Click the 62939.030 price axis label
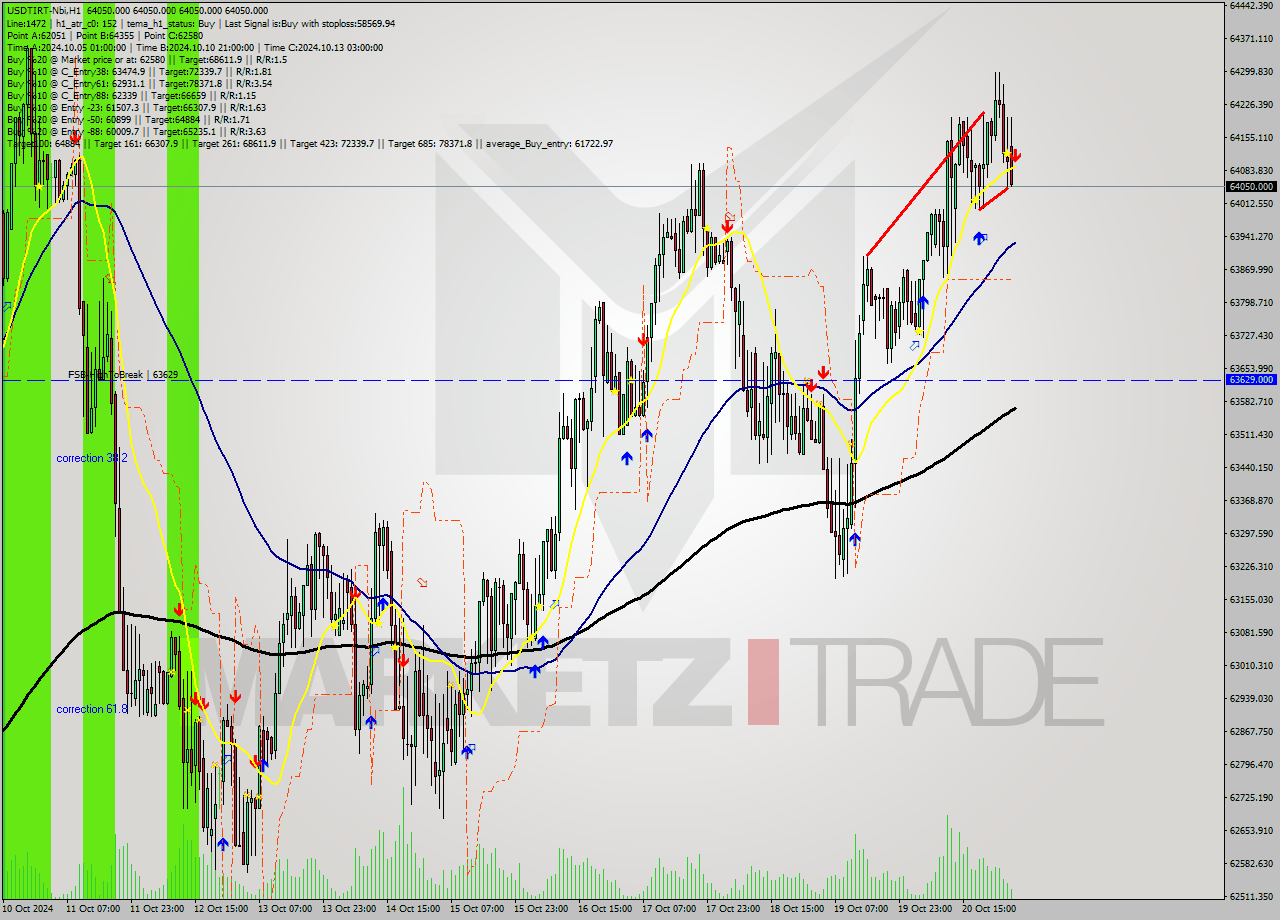This screenshot has height=920, width=1280. 1251,698
